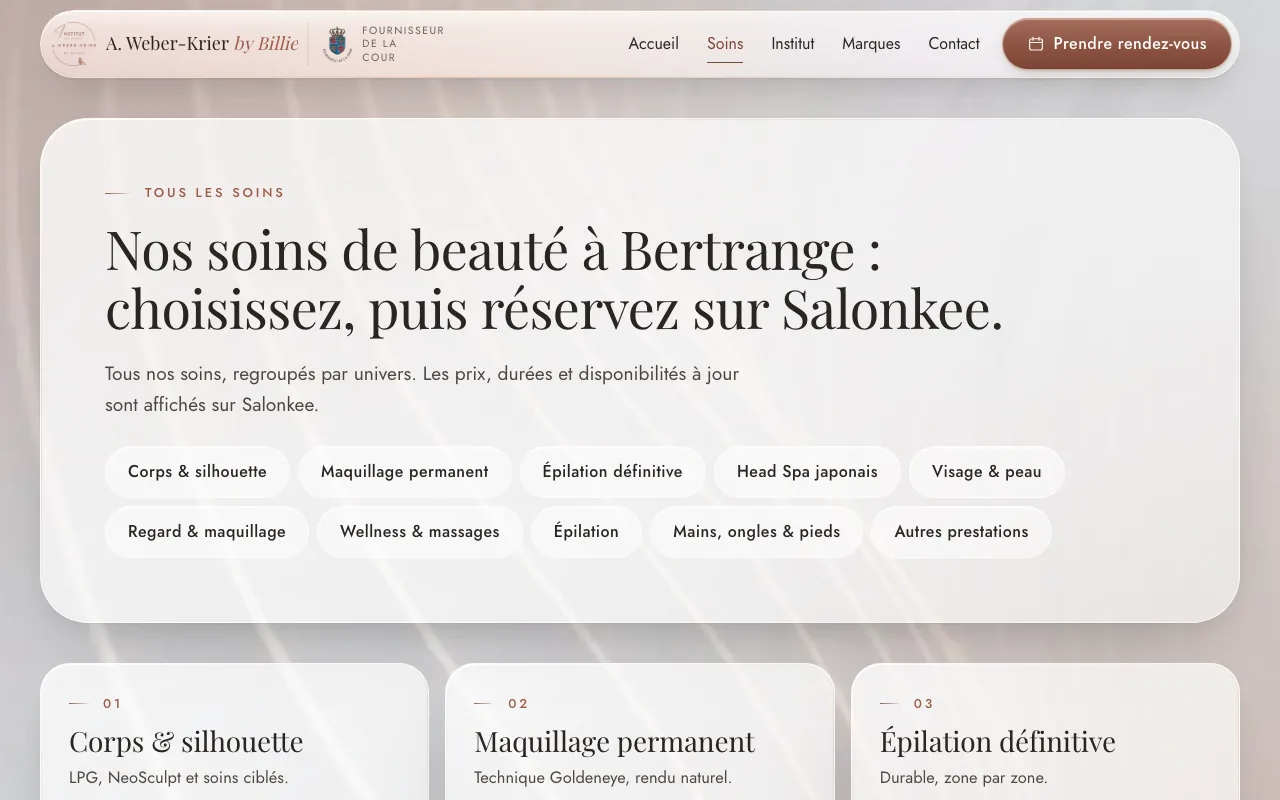Choose the Maquillage permanent category chip

click(405, 472)
